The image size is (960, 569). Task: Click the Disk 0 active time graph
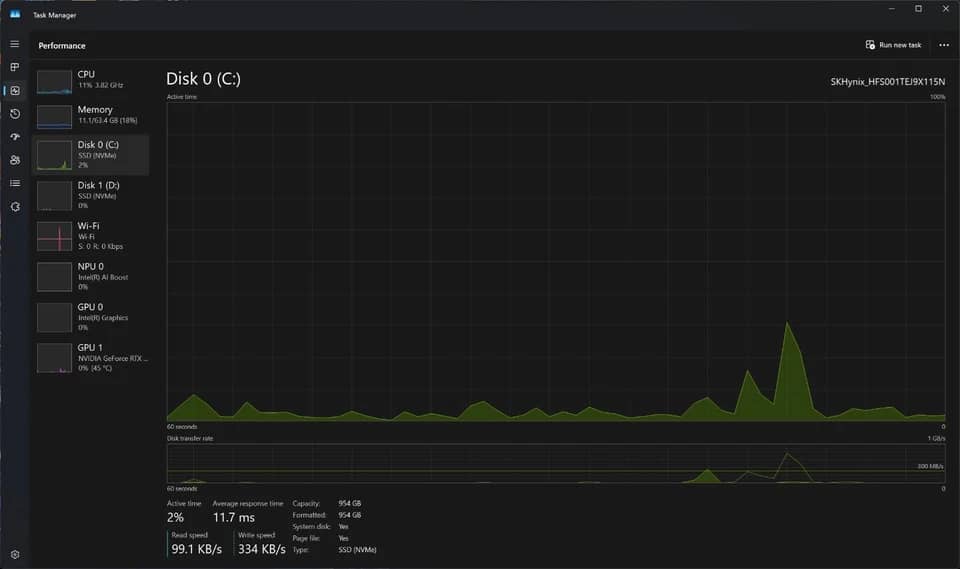pyautogui.click(x=556, y=262)
